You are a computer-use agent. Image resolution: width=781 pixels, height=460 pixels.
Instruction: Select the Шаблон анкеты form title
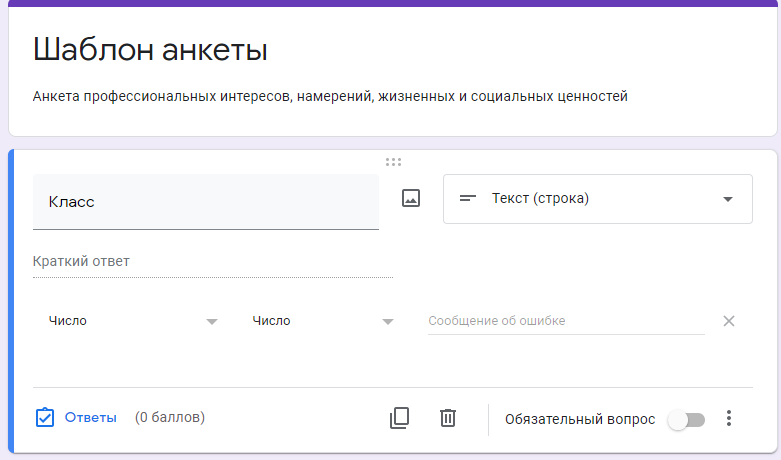coord(150,49)
